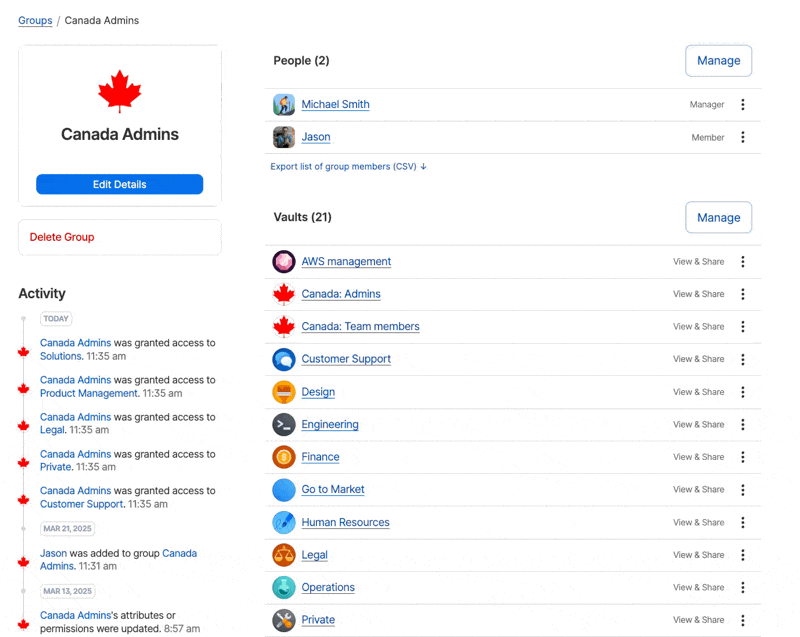This screenshot has width=800, height=637.
Task: Click the Customer Support vault icon
Action: 283,359
